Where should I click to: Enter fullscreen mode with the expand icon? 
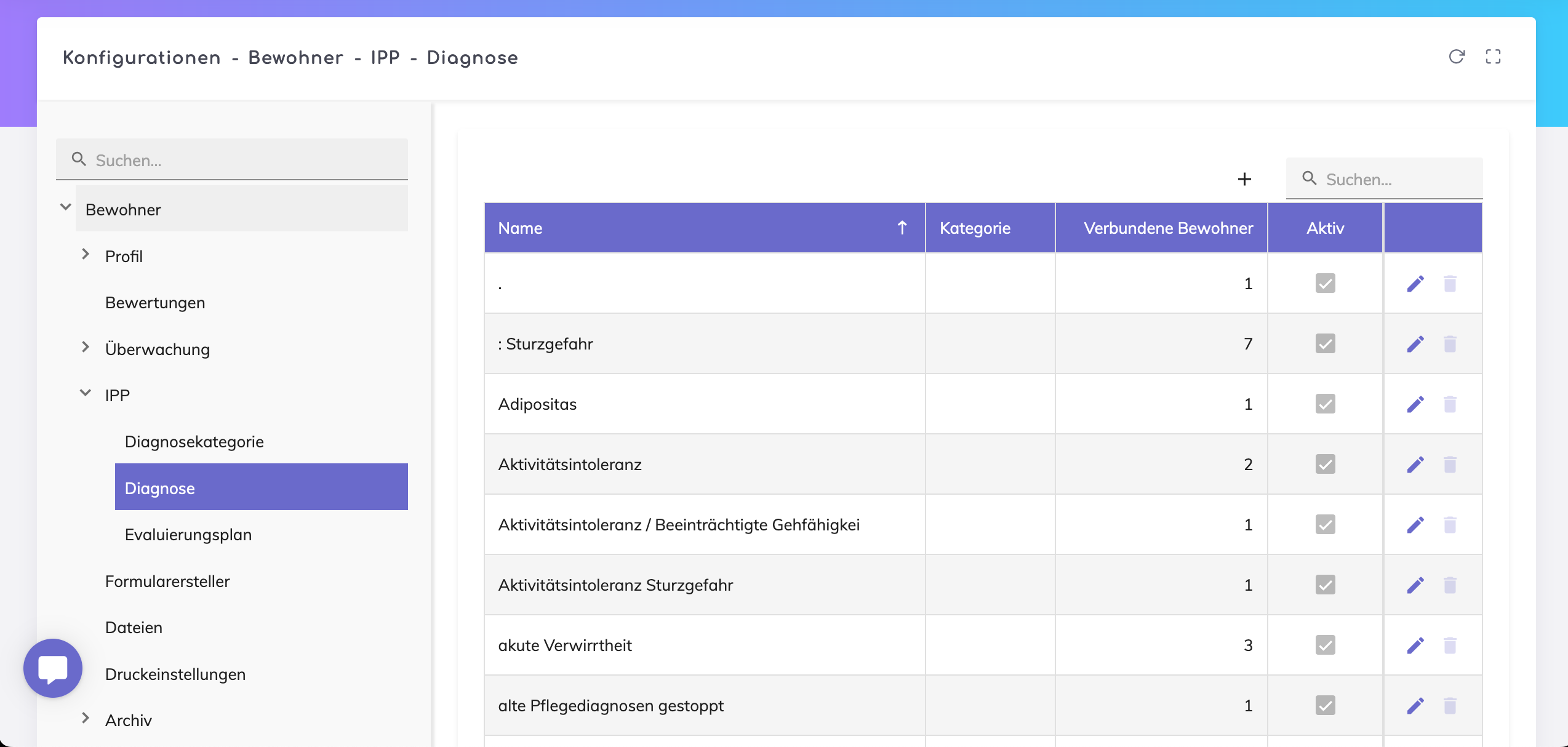[1493, 57]
